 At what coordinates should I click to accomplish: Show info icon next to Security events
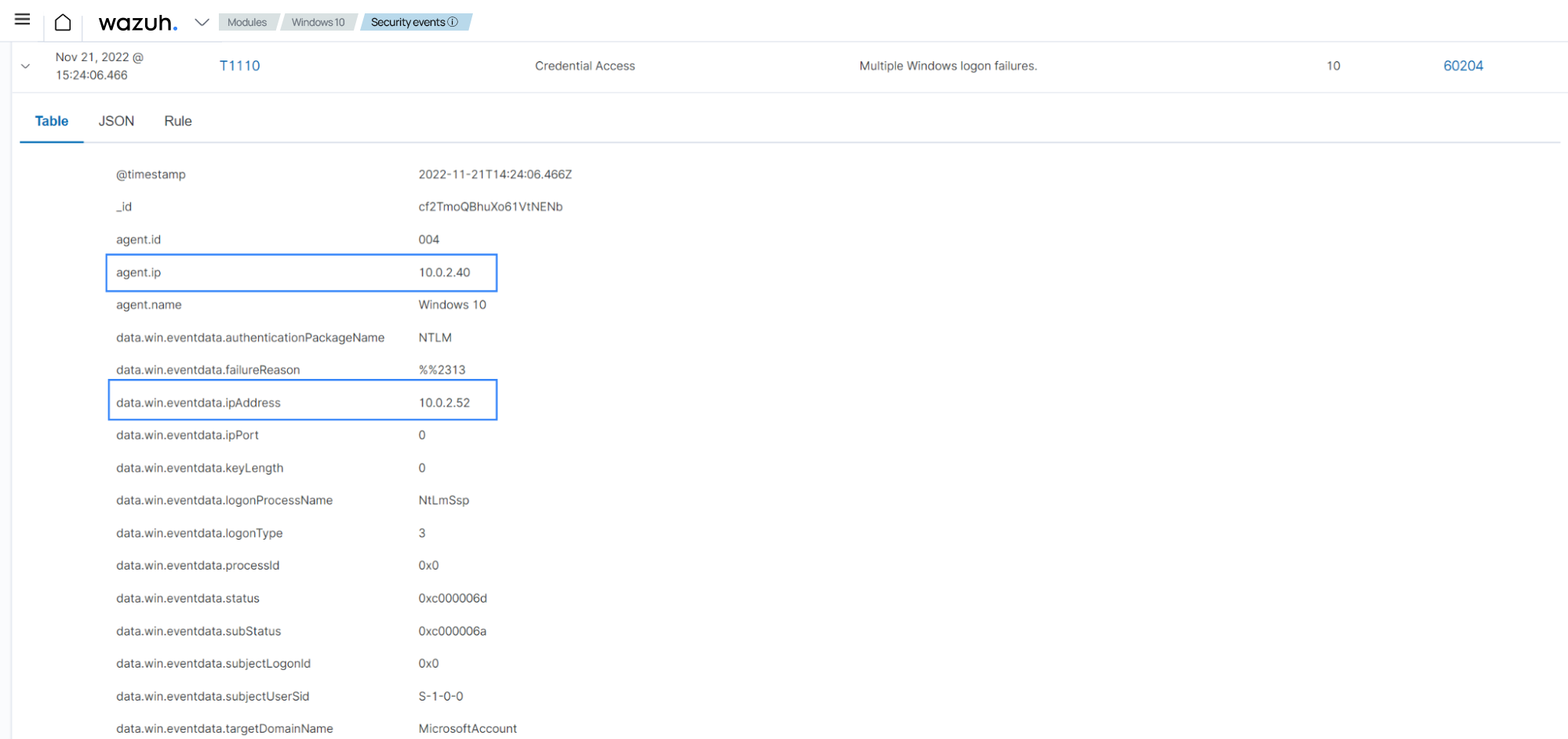click(453, 22)
